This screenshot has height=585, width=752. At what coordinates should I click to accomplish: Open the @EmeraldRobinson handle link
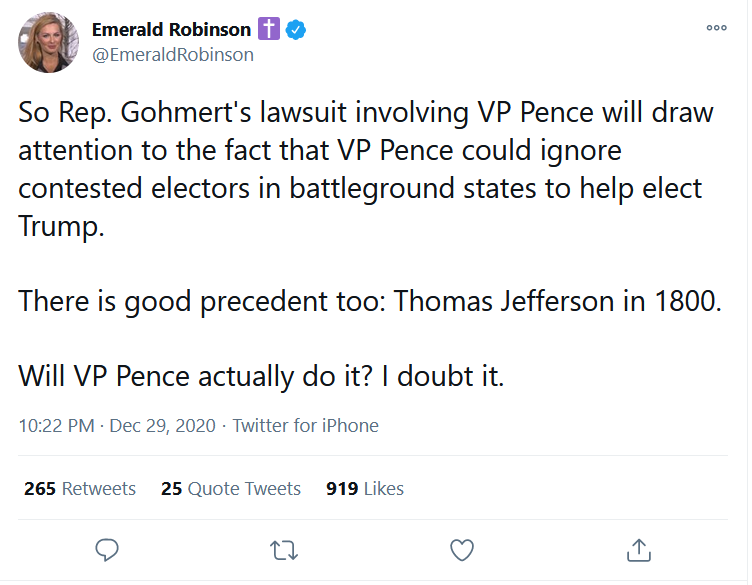tap(173, 55)
